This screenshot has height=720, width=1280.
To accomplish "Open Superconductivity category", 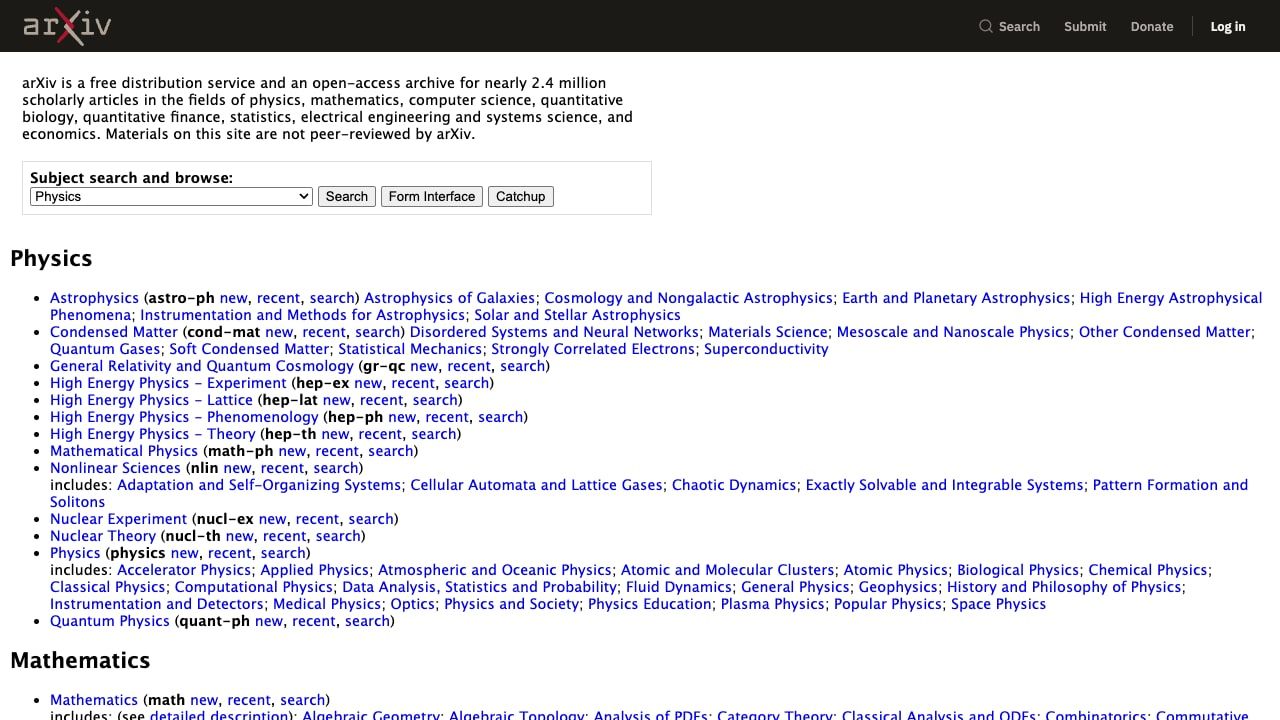I will 766,349.
